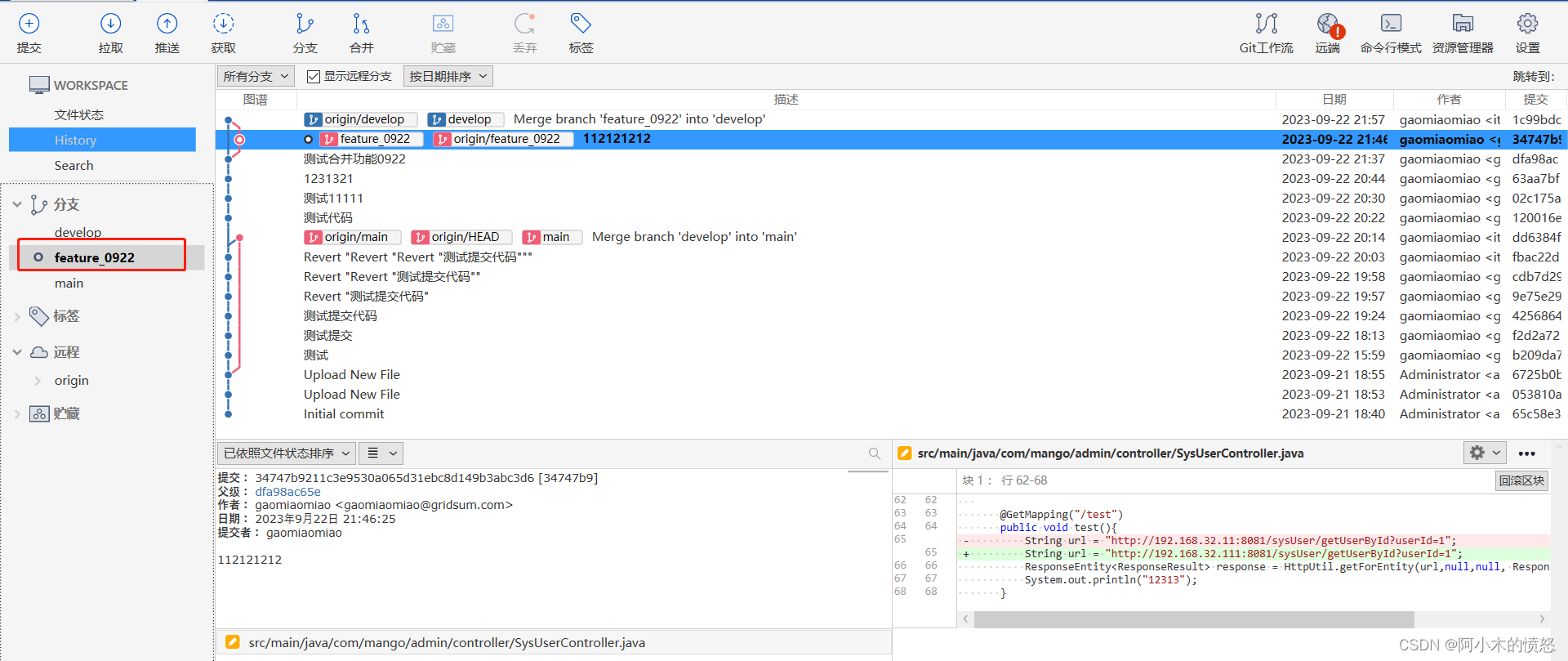Click the 图谱 column header
The height and width of the screenshot is (661, 1568).
[x=255, y=100]
